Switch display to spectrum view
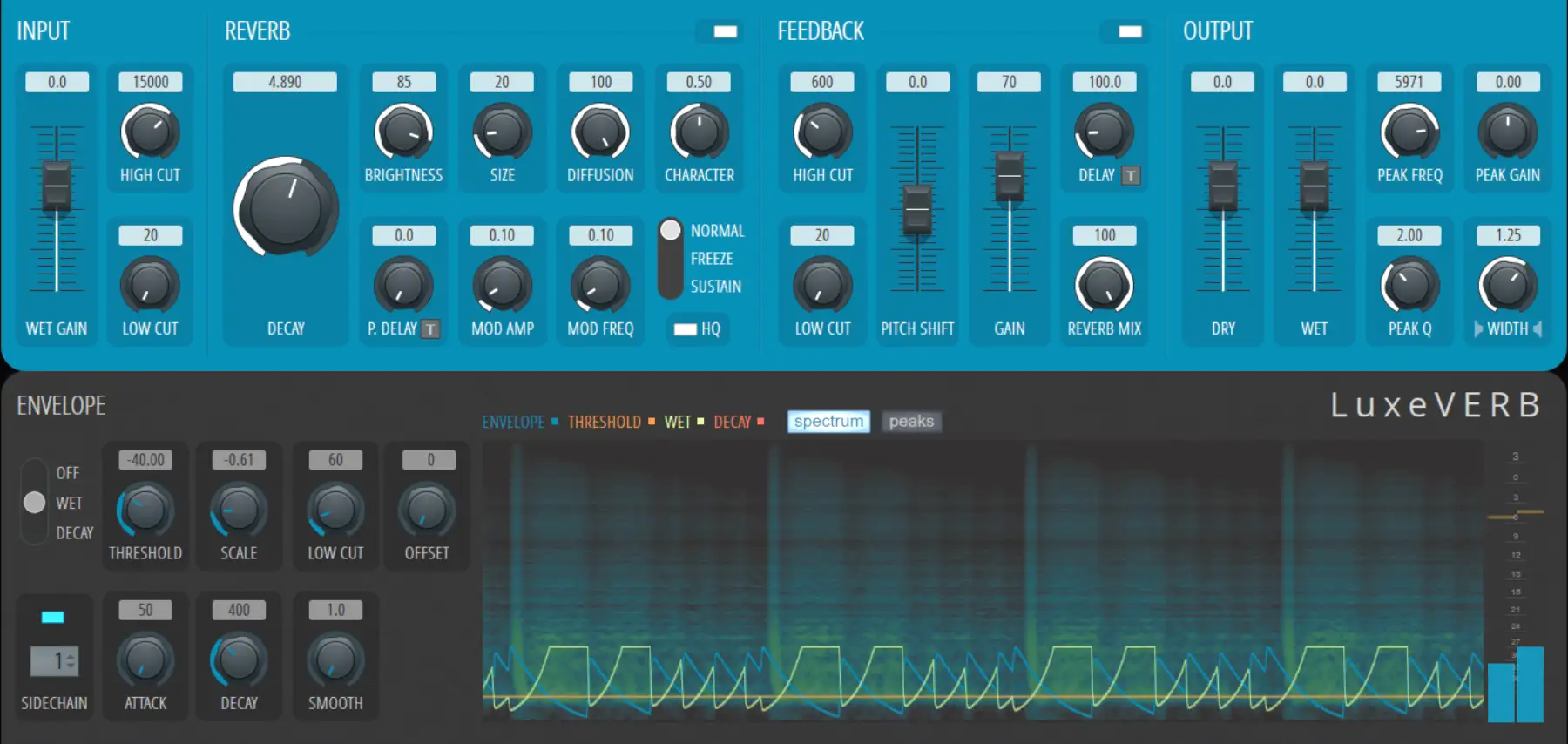This screenshot has width=1568, height=744. coord(828,422)
